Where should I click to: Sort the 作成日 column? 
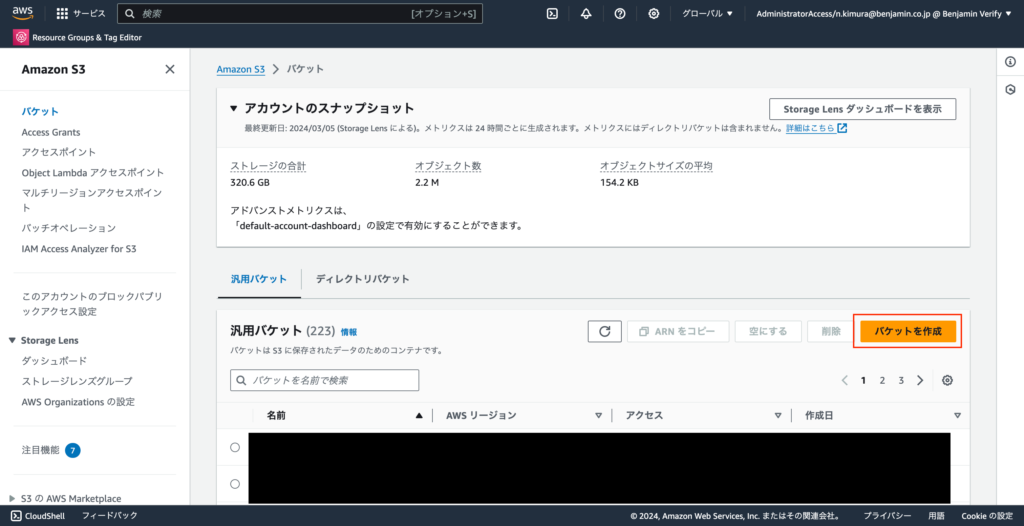coord(957,416)
